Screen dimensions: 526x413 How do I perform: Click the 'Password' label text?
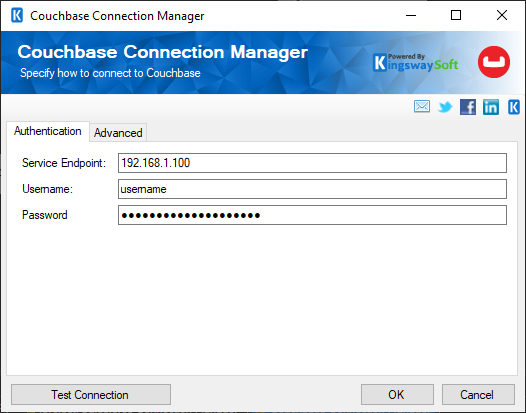(x=45, y=215)
